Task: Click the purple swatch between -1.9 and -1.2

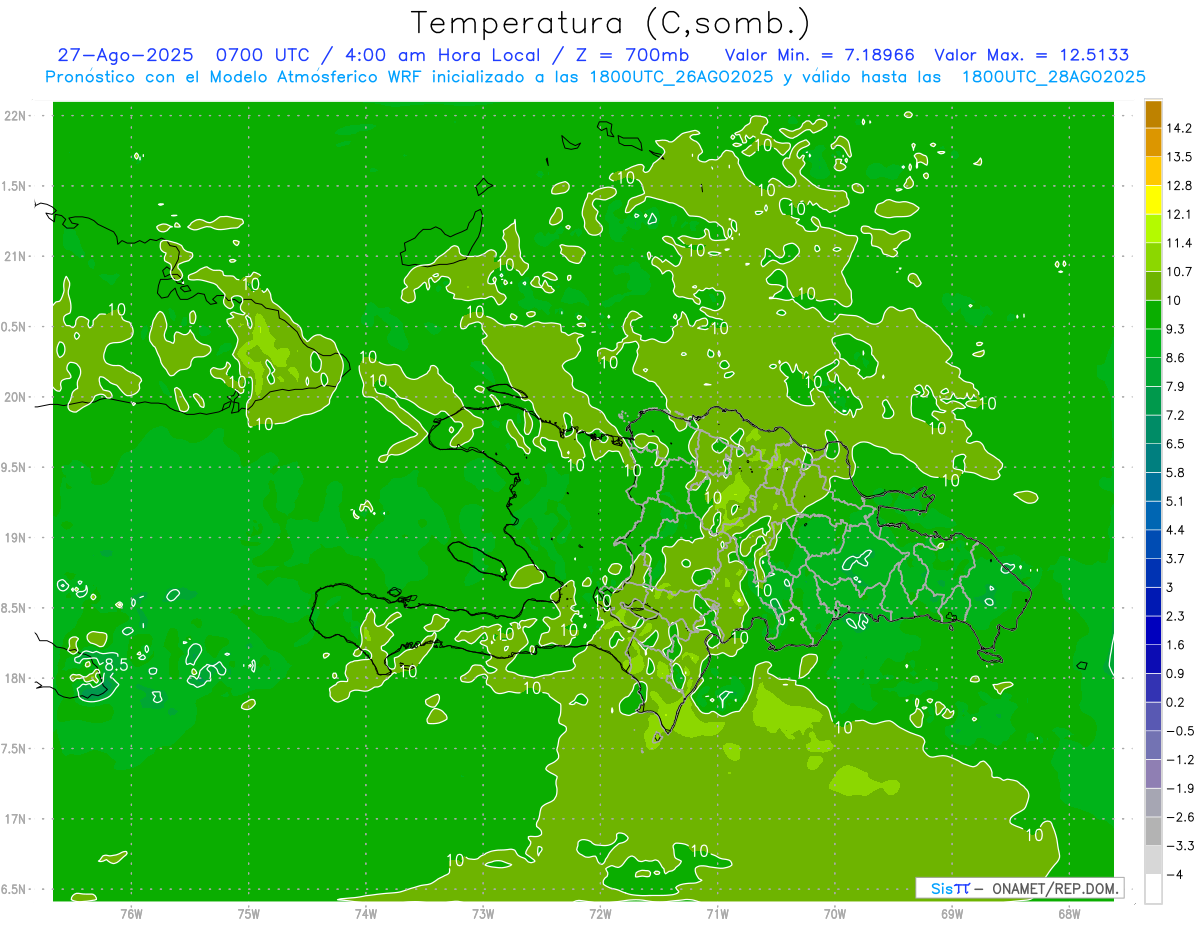Action: 1153,774
